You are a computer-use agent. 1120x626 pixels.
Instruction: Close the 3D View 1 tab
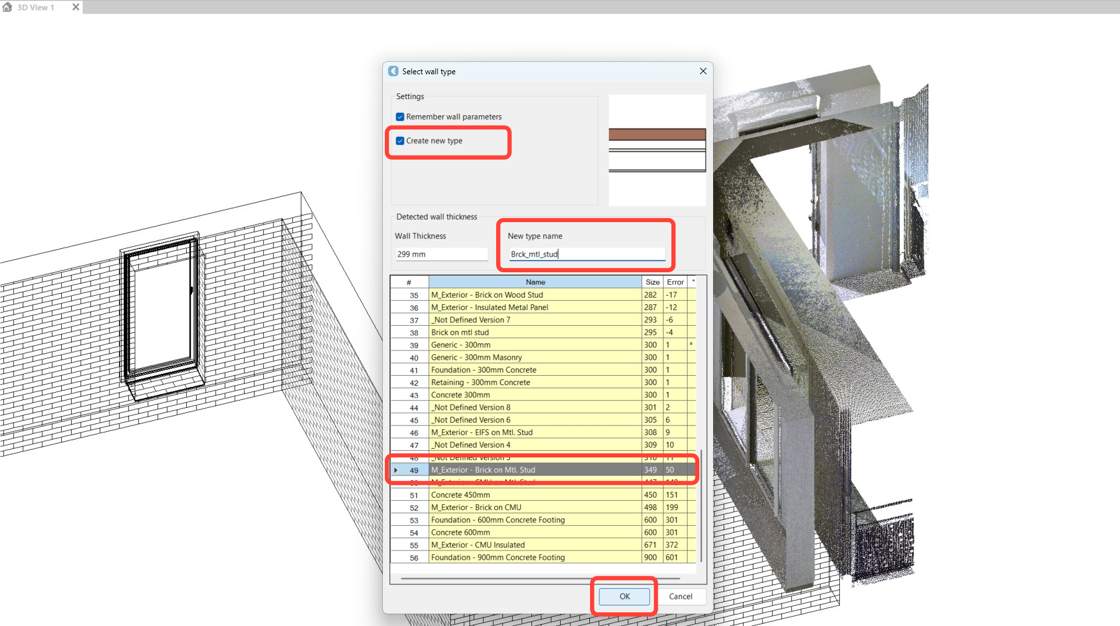click(x=76, y=7)
